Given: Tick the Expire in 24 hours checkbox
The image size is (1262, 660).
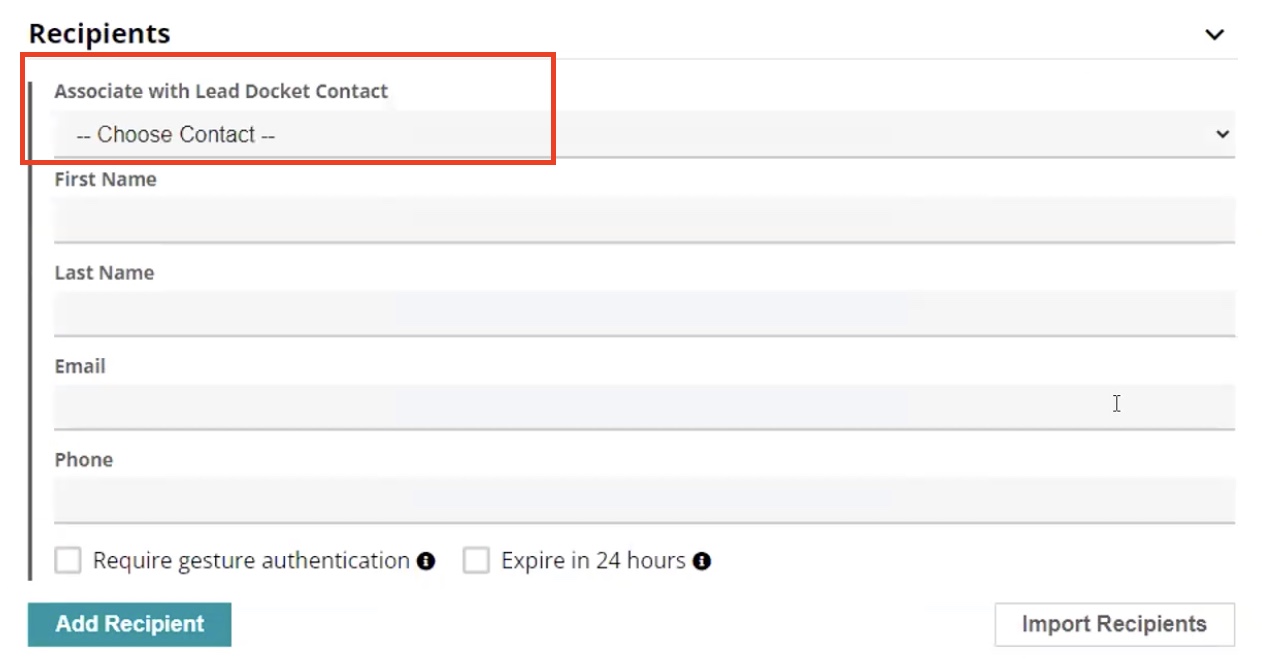Looking at the screenshot, I should 476,560.
